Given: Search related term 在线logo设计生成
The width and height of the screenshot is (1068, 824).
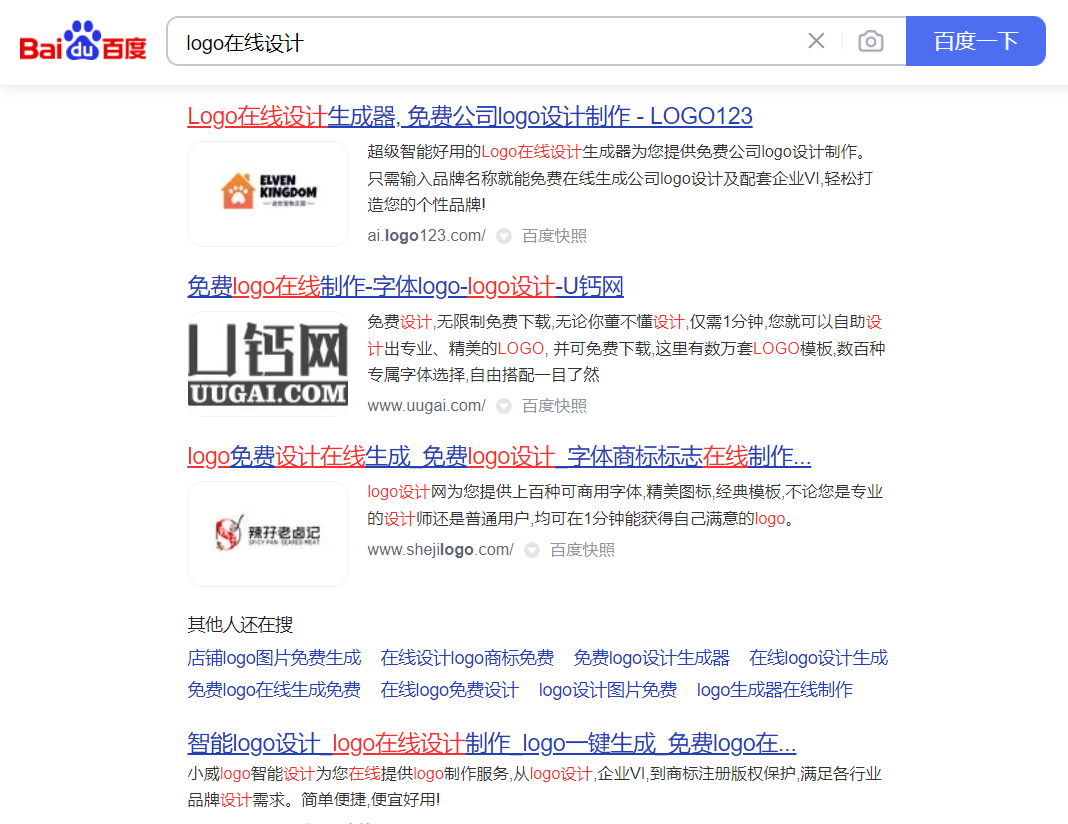Looking at the screenshot, I should click(x=819, y=658).
